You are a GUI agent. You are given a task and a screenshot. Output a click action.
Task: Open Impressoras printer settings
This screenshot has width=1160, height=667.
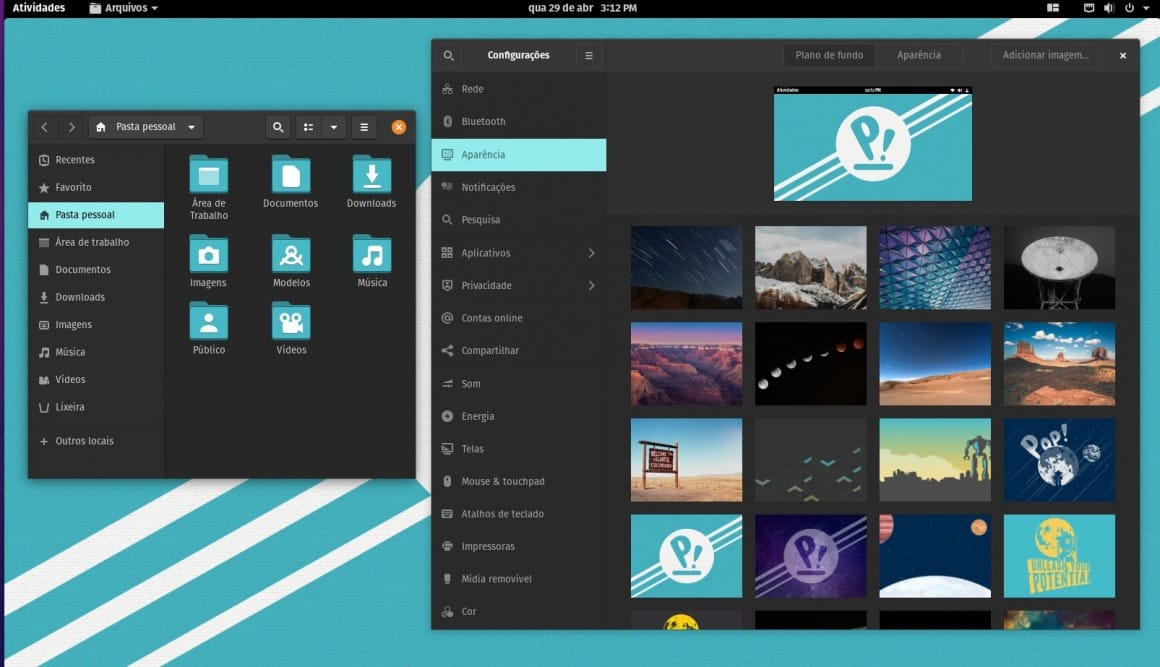click(490, 546)
